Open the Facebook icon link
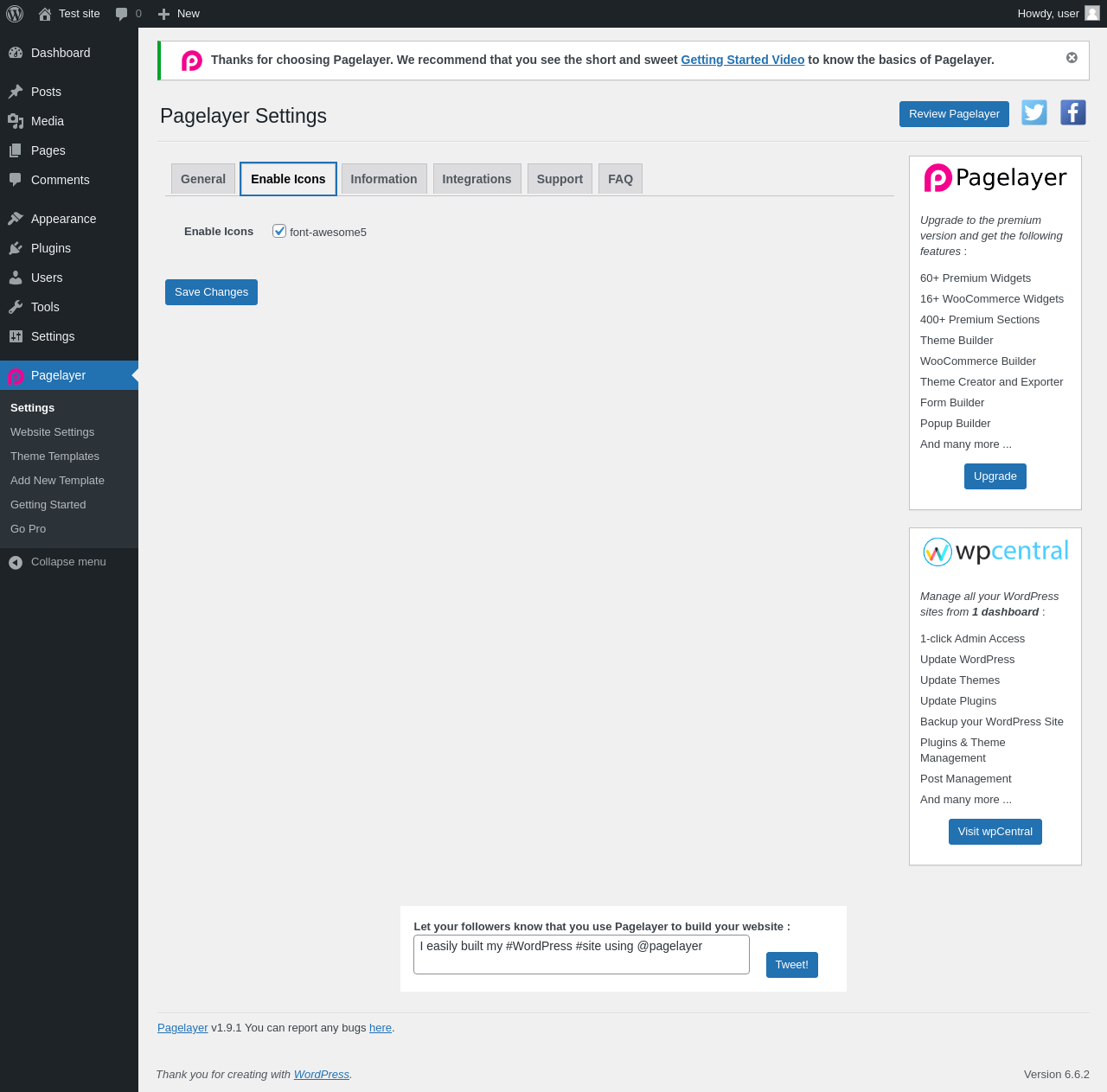The image size is (1107, 1092). point(1073,112)
